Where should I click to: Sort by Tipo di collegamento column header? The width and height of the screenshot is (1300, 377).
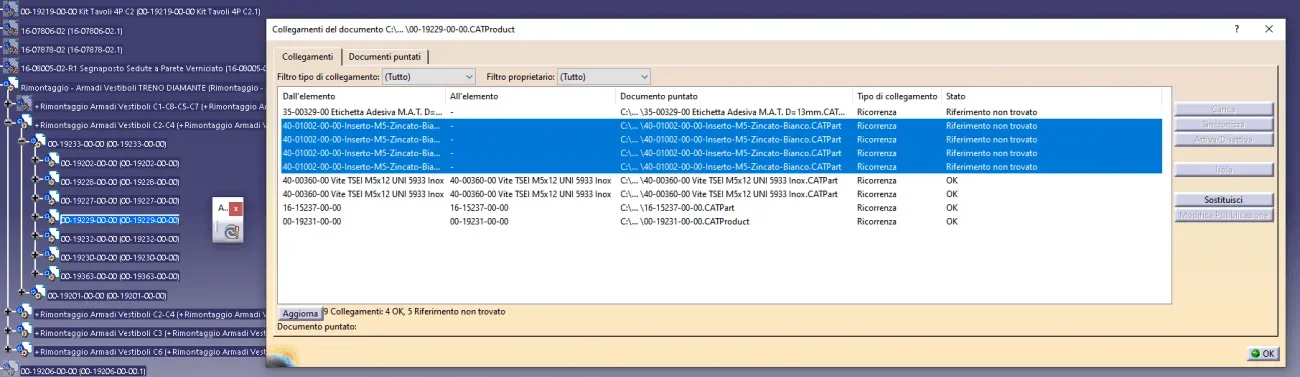tap(898, 96)
